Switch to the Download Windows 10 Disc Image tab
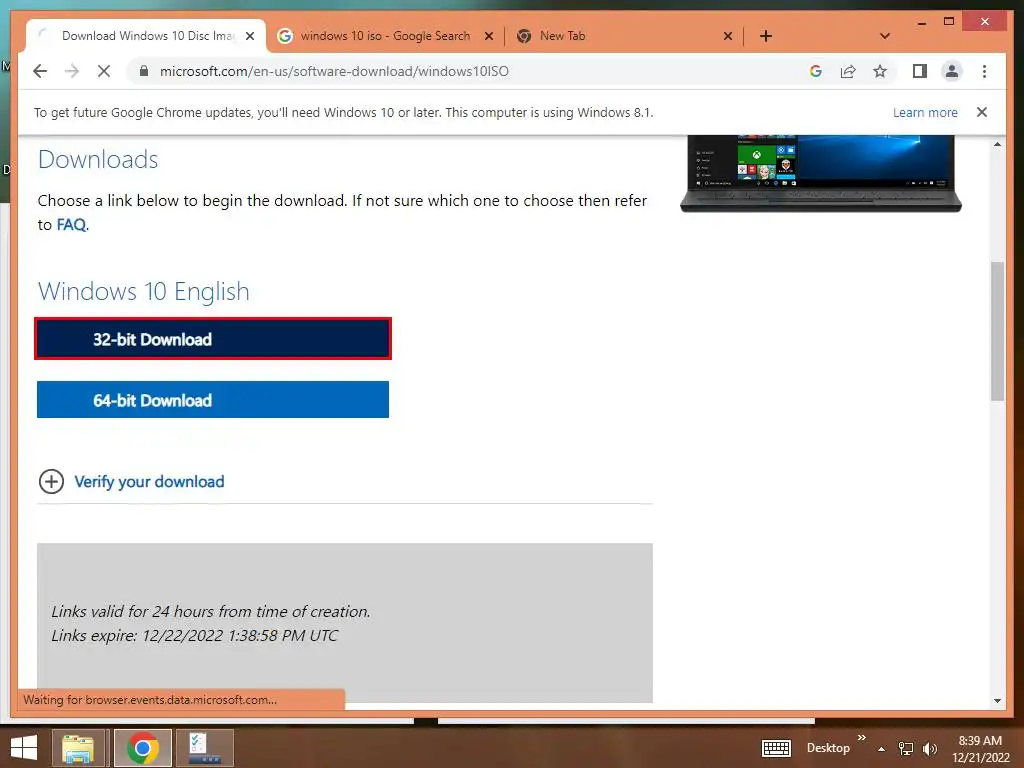This screenshot has height=768, width=1024. point(146,36)
